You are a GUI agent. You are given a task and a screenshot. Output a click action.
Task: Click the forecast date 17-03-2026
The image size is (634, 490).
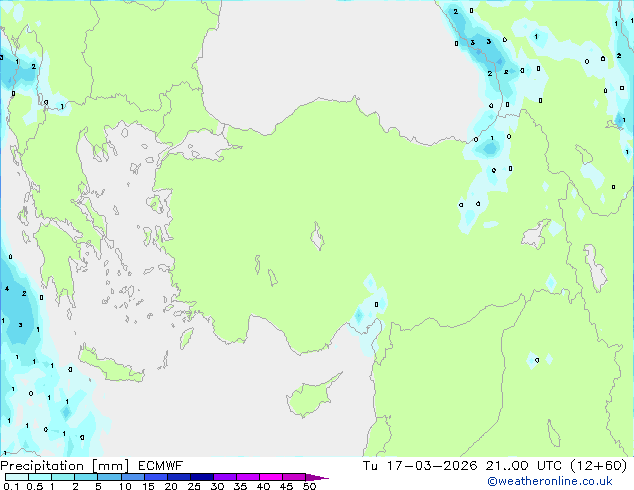click(432, 466)
